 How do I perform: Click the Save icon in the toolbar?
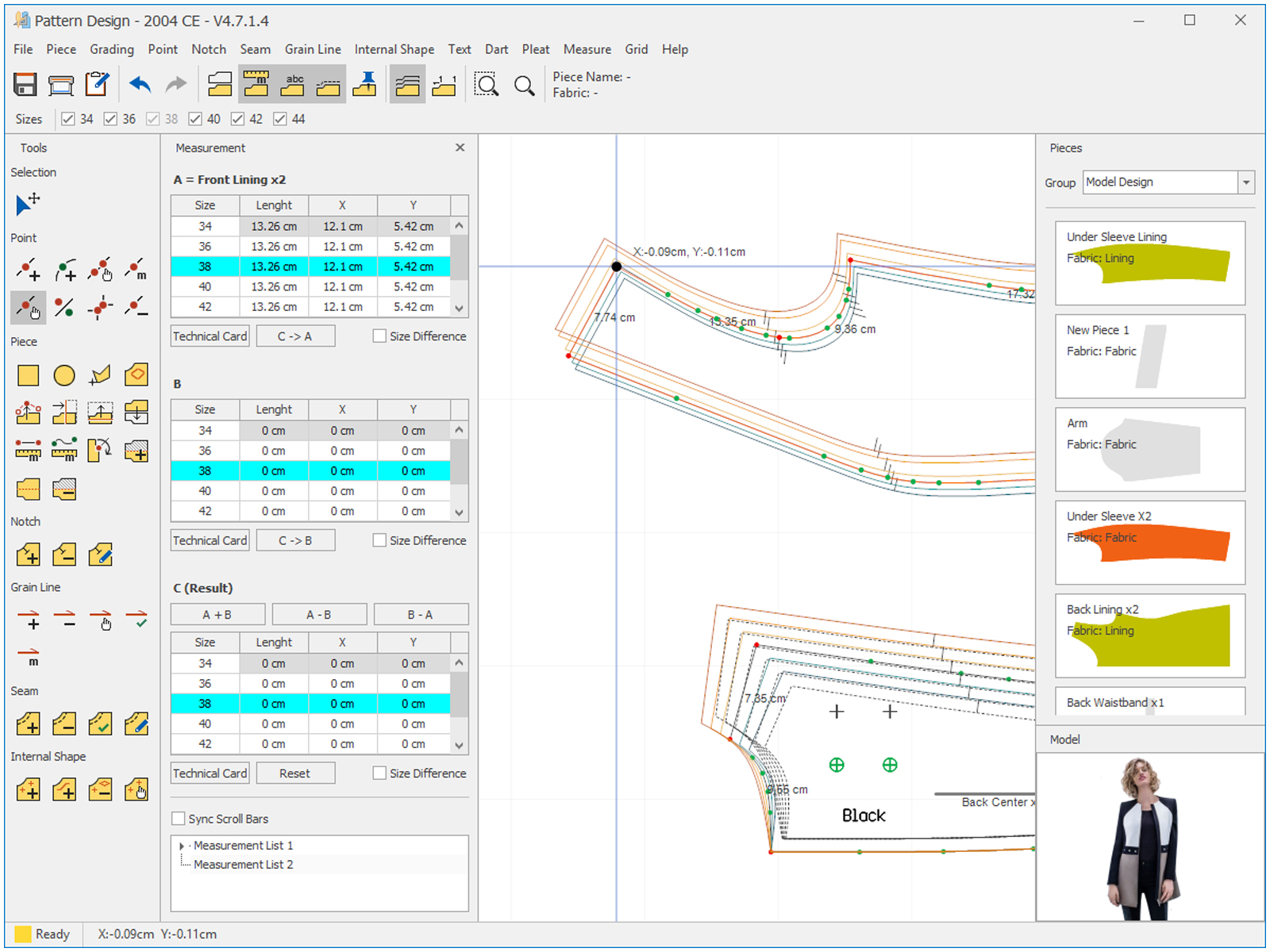point(25,85)
